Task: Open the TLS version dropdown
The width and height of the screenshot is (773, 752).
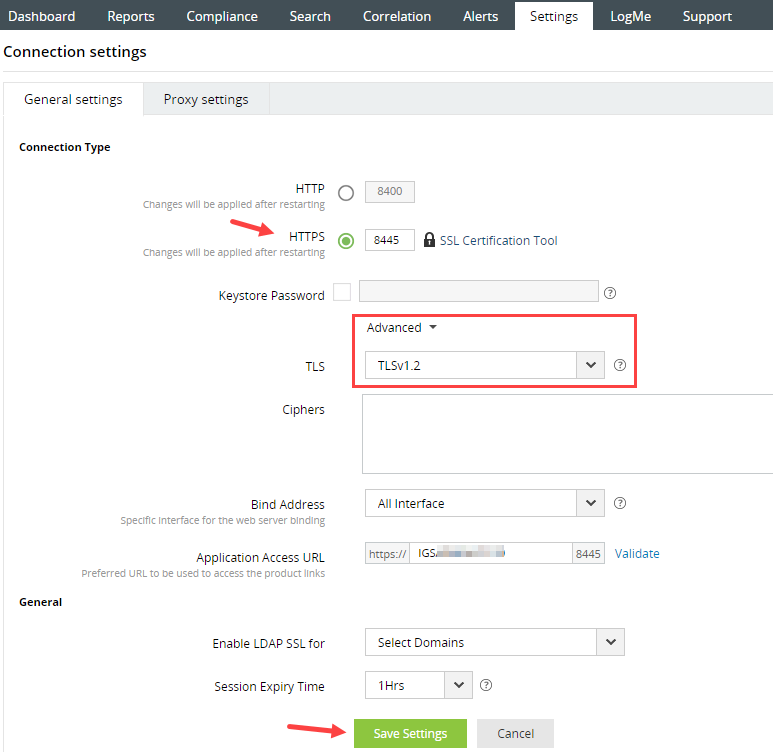Action: tap(485, 365)
